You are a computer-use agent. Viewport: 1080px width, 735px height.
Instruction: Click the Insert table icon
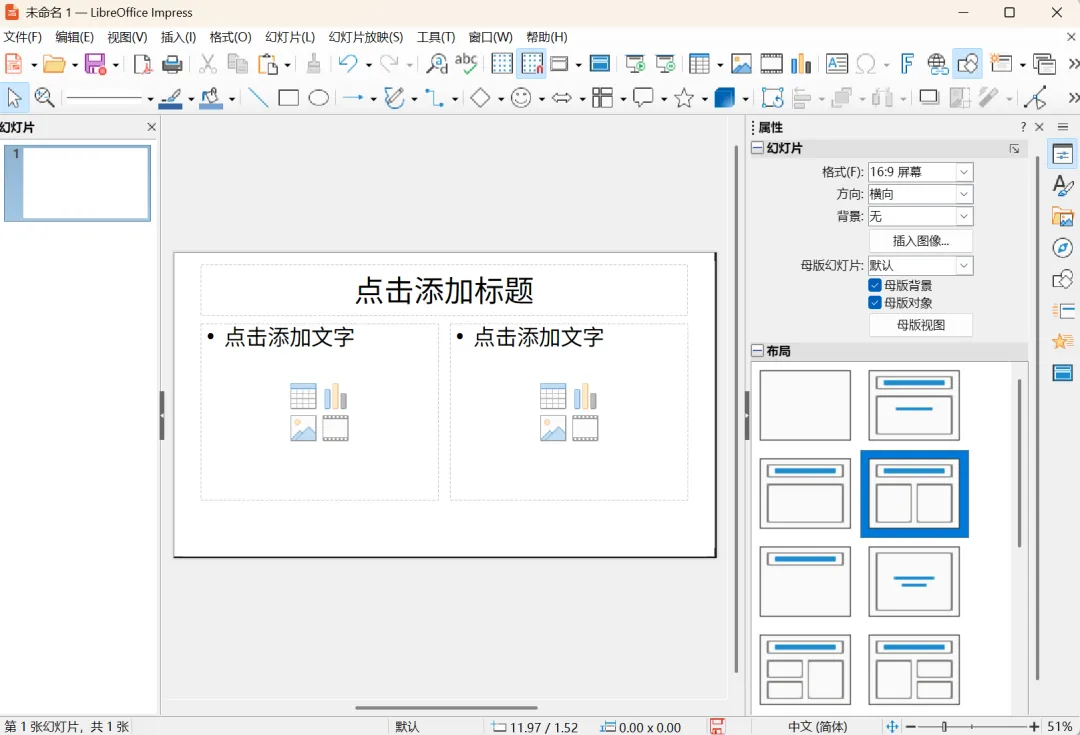[x=699, y=64]
